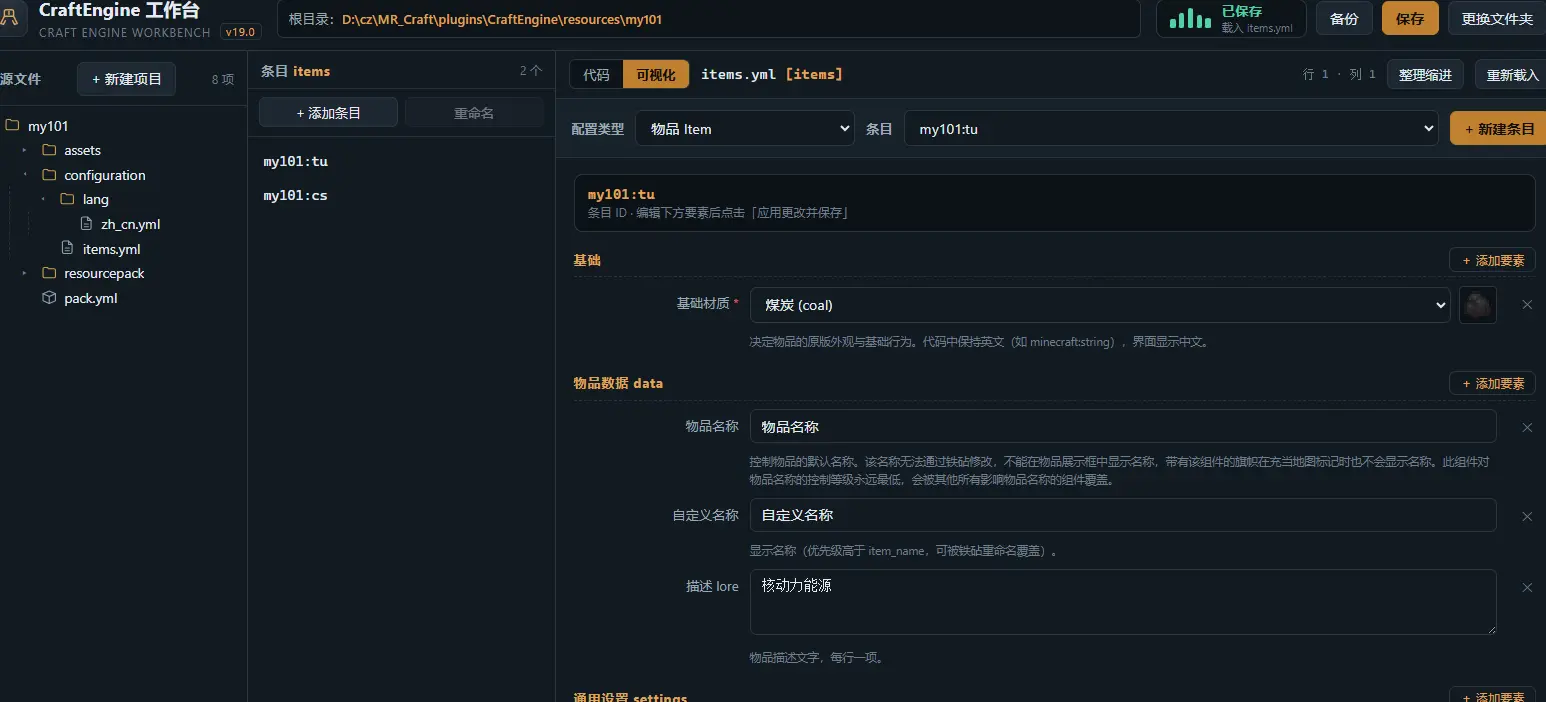Click the 备份 button
Image resolution: width=1546 pixels, height=702 pixels.
(1344, 18)
